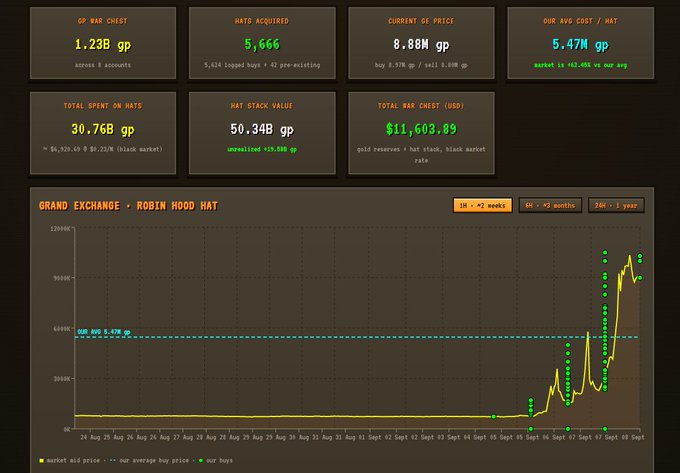
Task: Click the lone green buy dot on the flat line
Action: click(x=494, y=417)
